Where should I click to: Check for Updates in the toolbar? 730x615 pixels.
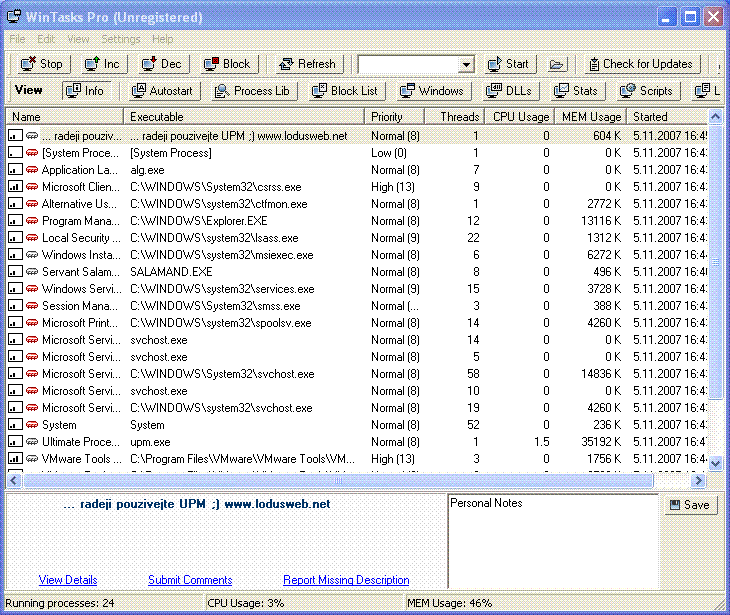point(641,64)
